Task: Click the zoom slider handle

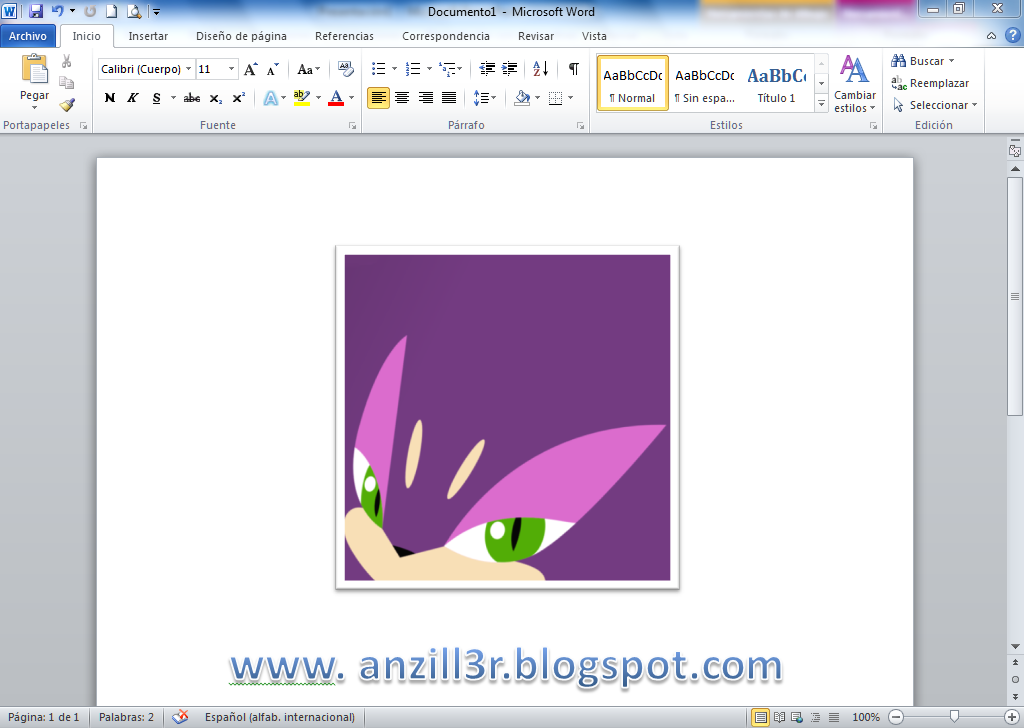Action: (954, 717)
